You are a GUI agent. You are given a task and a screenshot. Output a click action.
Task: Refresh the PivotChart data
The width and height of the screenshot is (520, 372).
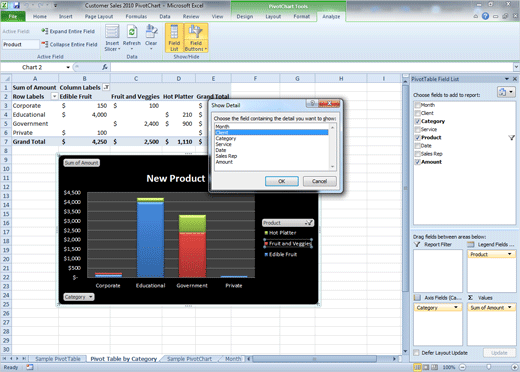click(132, 37)
